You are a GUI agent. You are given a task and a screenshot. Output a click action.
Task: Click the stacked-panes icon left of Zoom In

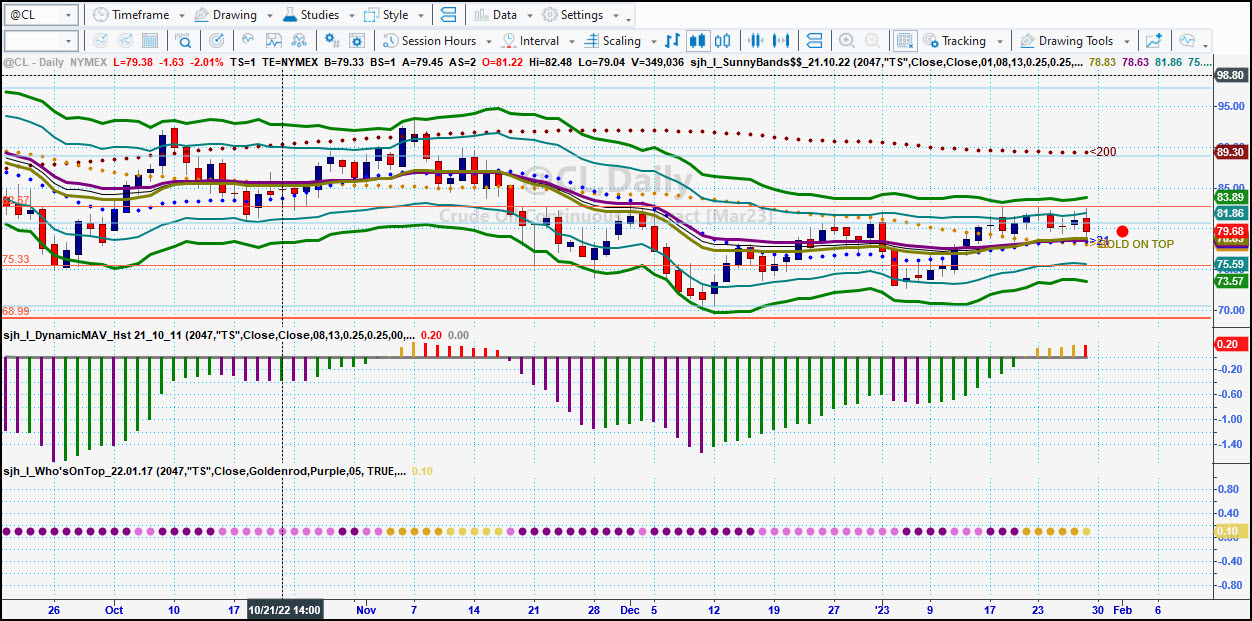click(x=814, y=41)
